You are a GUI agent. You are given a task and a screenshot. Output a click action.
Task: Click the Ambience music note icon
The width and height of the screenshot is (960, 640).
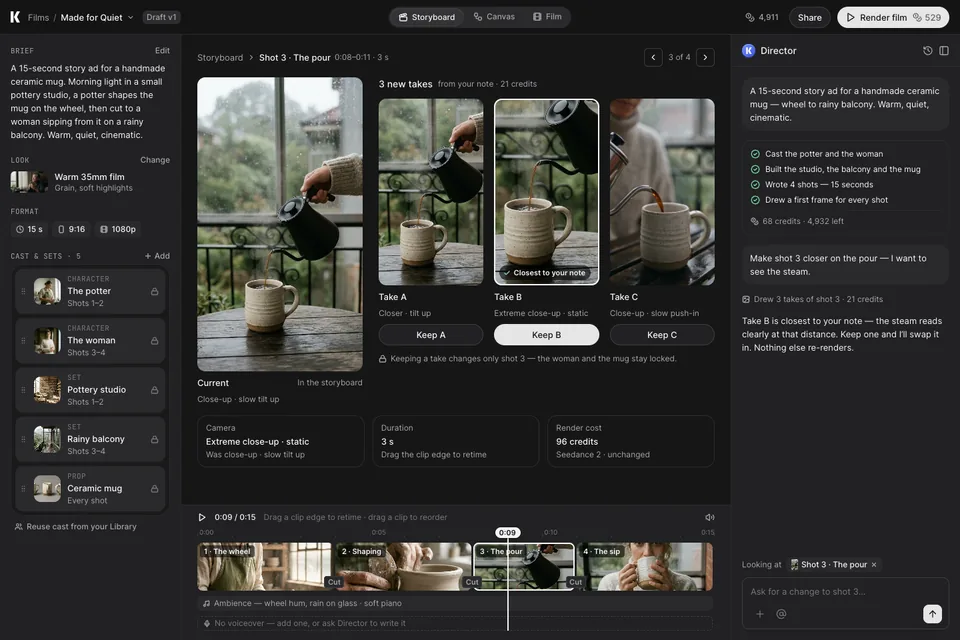click(x=206, y=603)
